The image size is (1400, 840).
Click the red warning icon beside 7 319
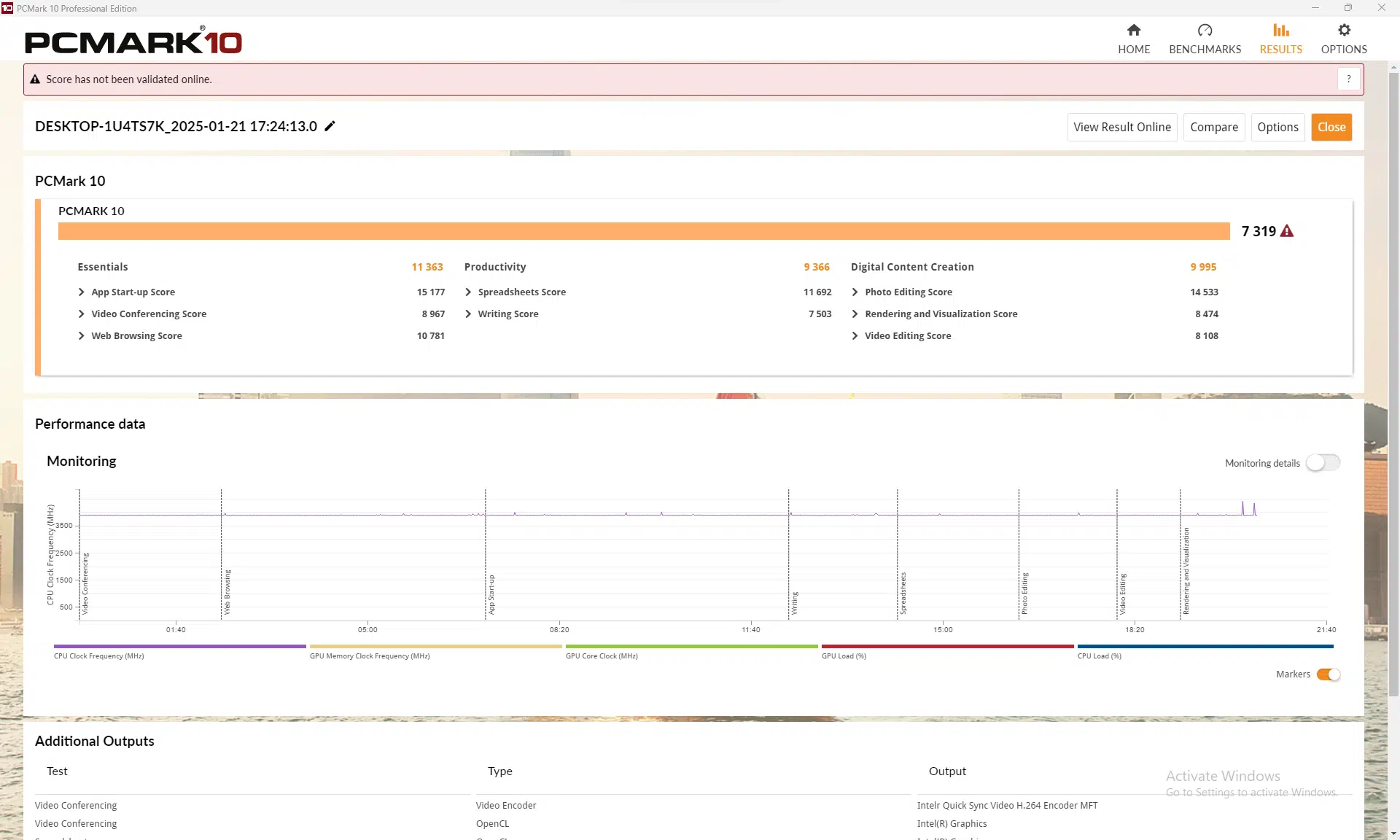(1287, 231)
